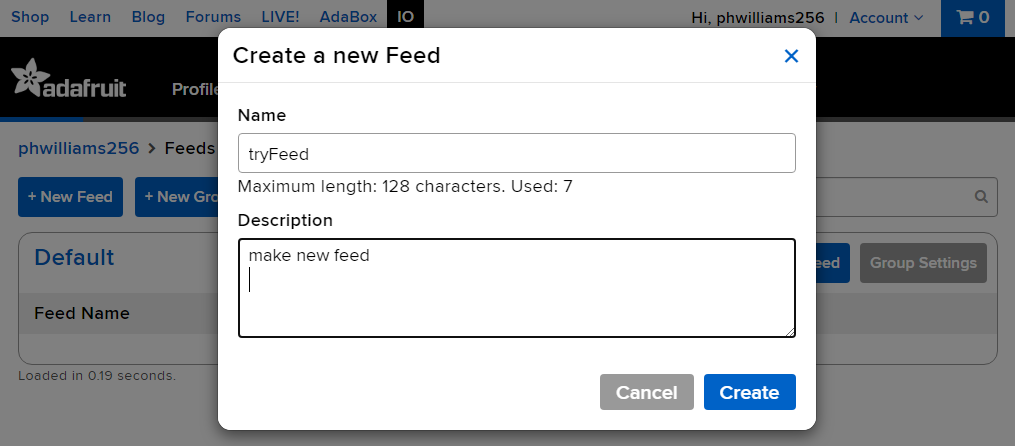Click the Group Settings button
The image size is (1015, 446).
tap(922, 263)
